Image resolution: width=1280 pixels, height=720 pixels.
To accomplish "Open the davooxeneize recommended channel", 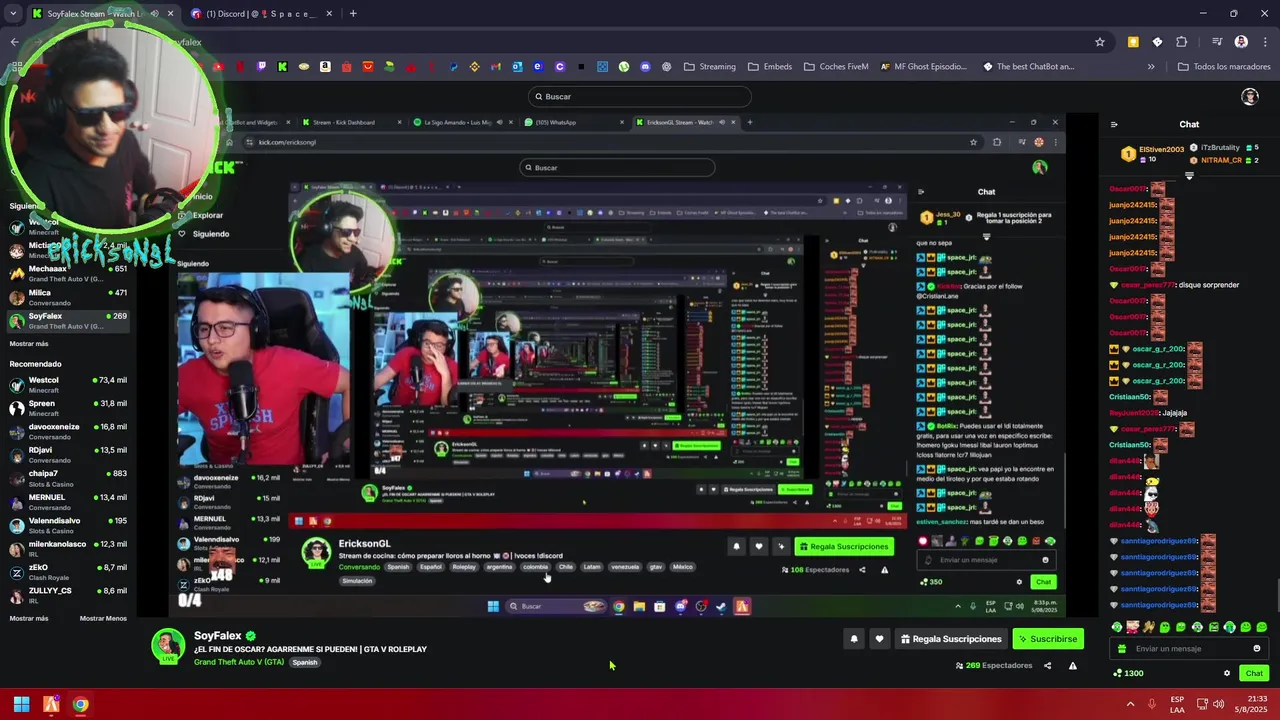I will click(68, 432).
